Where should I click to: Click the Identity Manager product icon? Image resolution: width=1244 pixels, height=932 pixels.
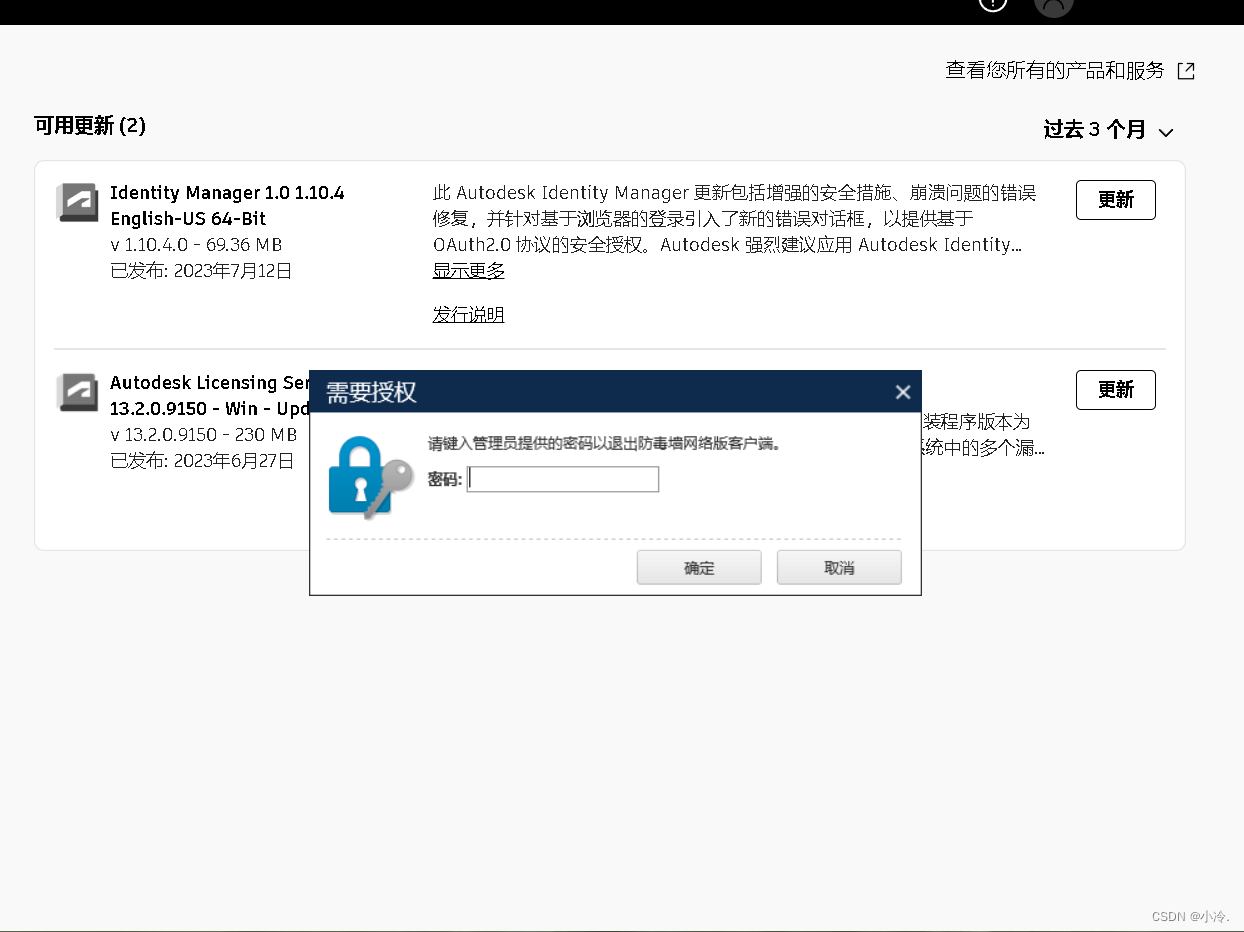coord(77,203)
